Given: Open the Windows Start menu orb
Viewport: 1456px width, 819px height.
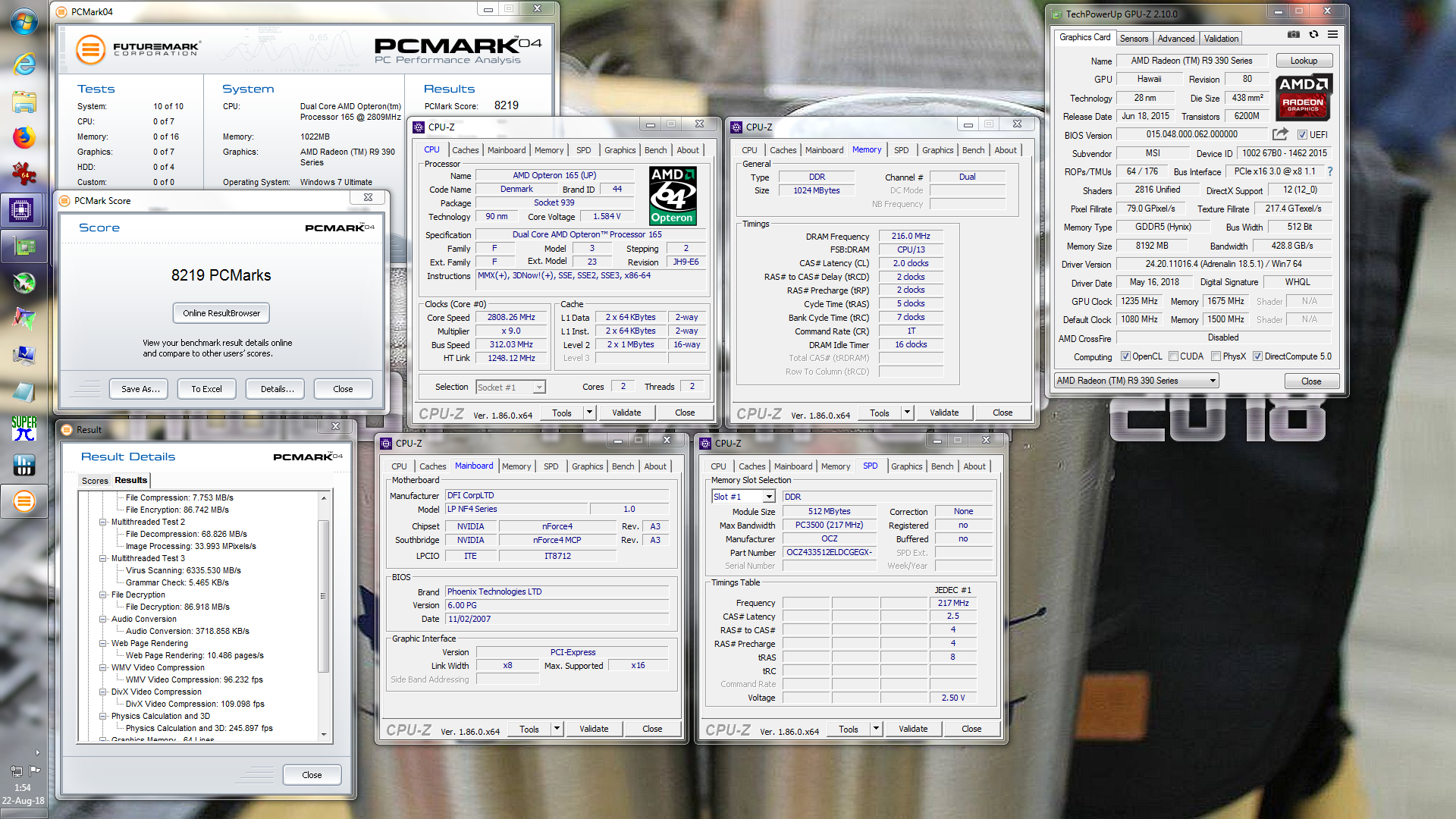Looking at the screenshot, I should click(24, 21).
